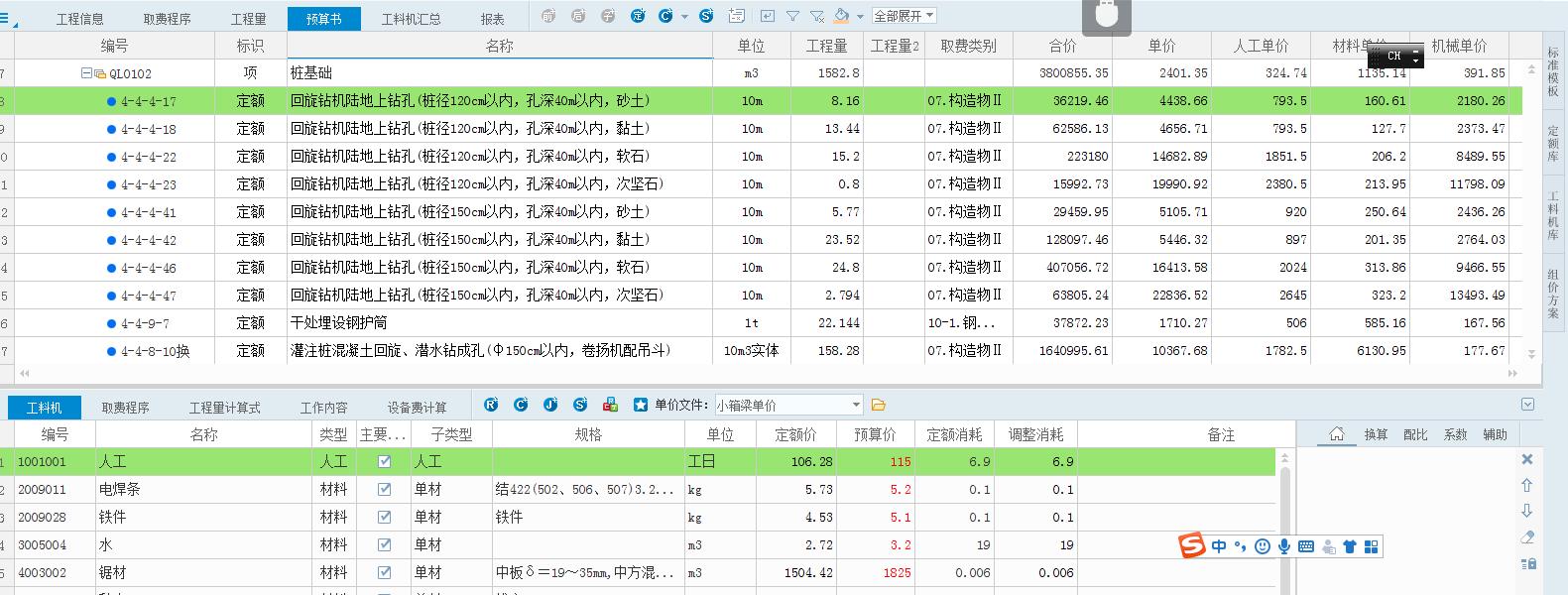Click the 配比 button in right panel
1568x595 pixels.
1415,434
